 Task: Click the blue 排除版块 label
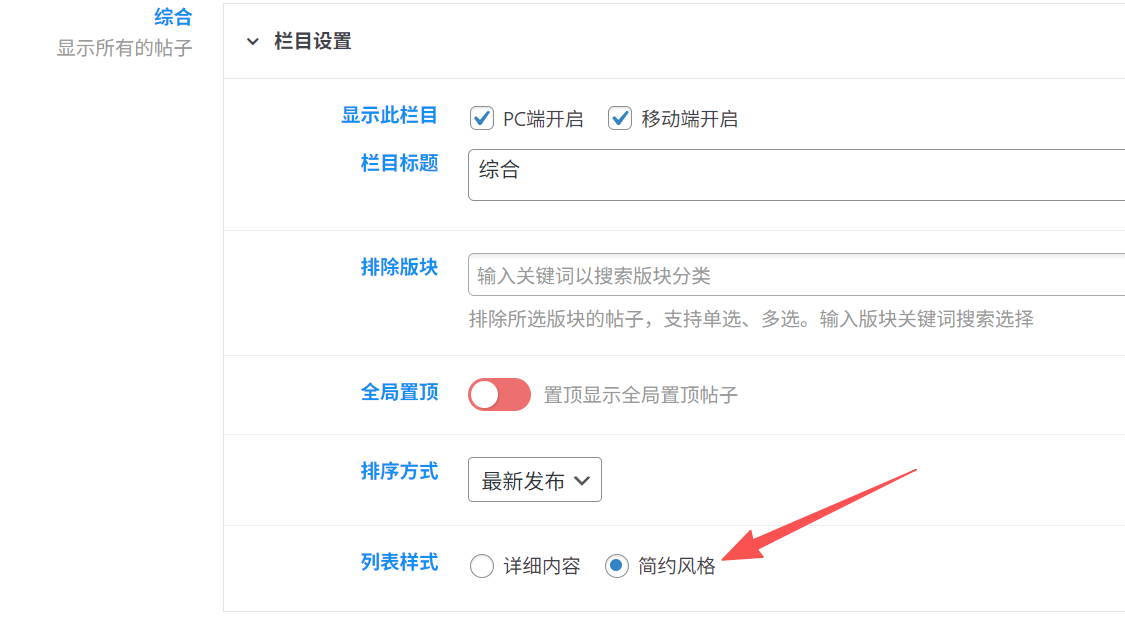point(399,267)
